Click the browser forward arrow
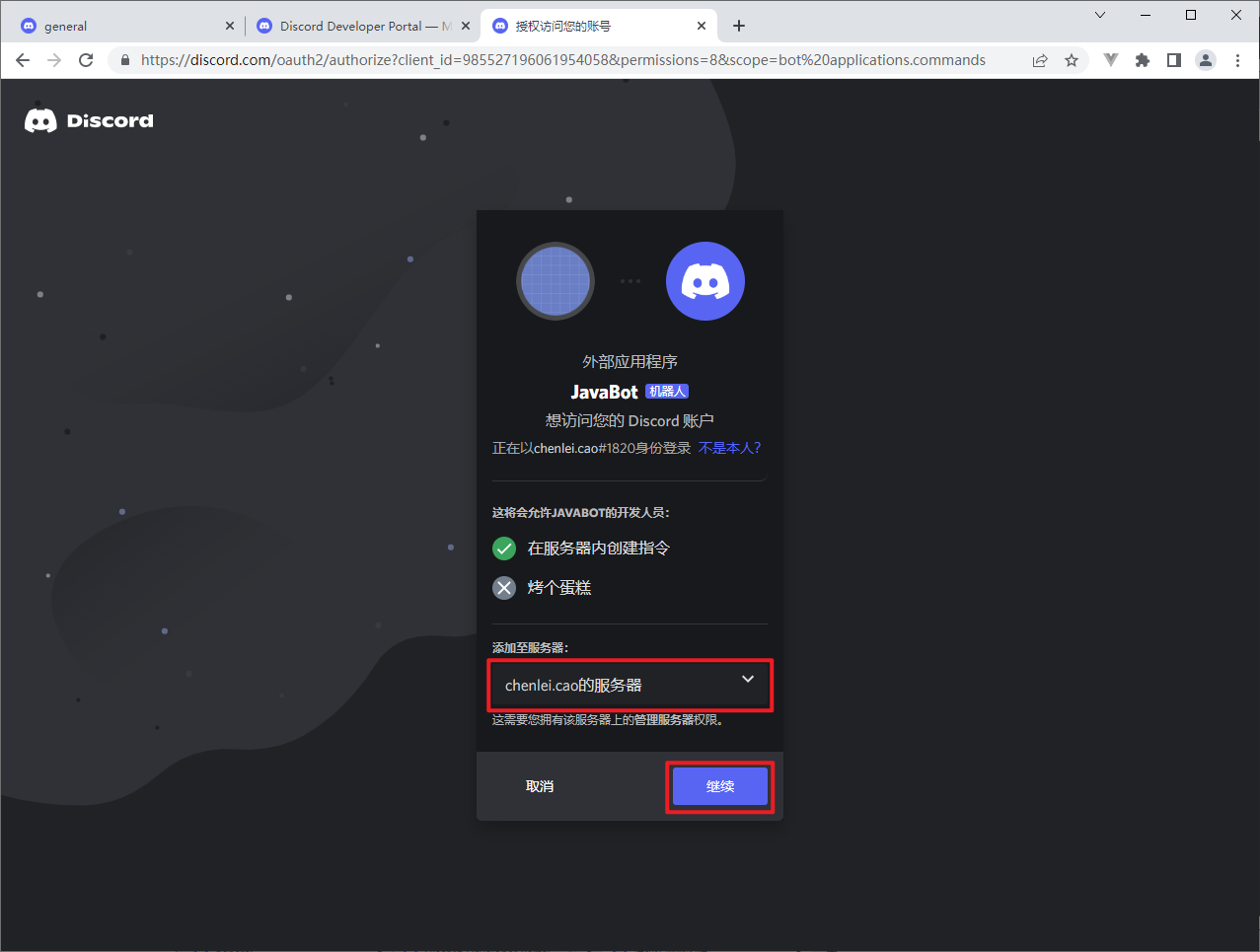This screenshot has width=1260, height=952. pyautogui.click(x=54, y=60)
